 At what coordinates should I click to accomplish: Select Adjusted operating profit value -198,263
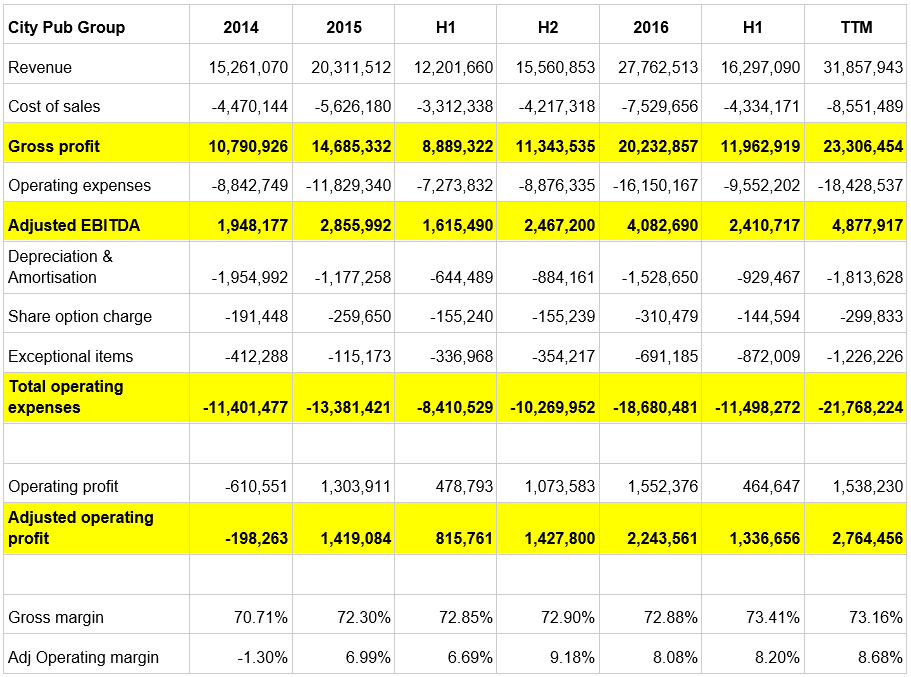256,538
